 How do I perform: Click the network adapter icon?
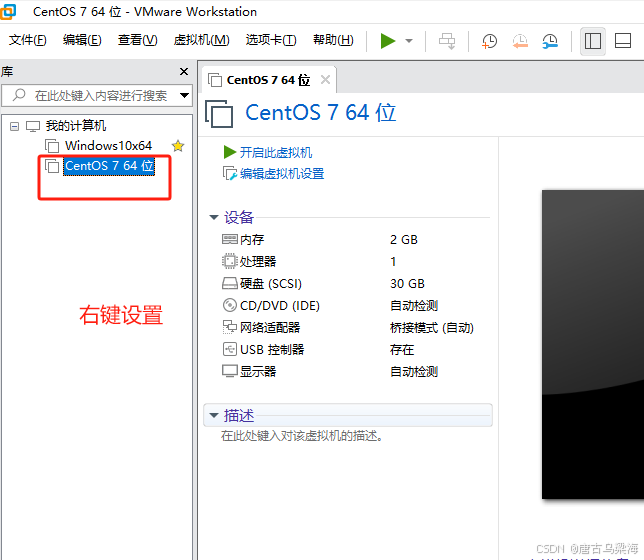[230, 327]
